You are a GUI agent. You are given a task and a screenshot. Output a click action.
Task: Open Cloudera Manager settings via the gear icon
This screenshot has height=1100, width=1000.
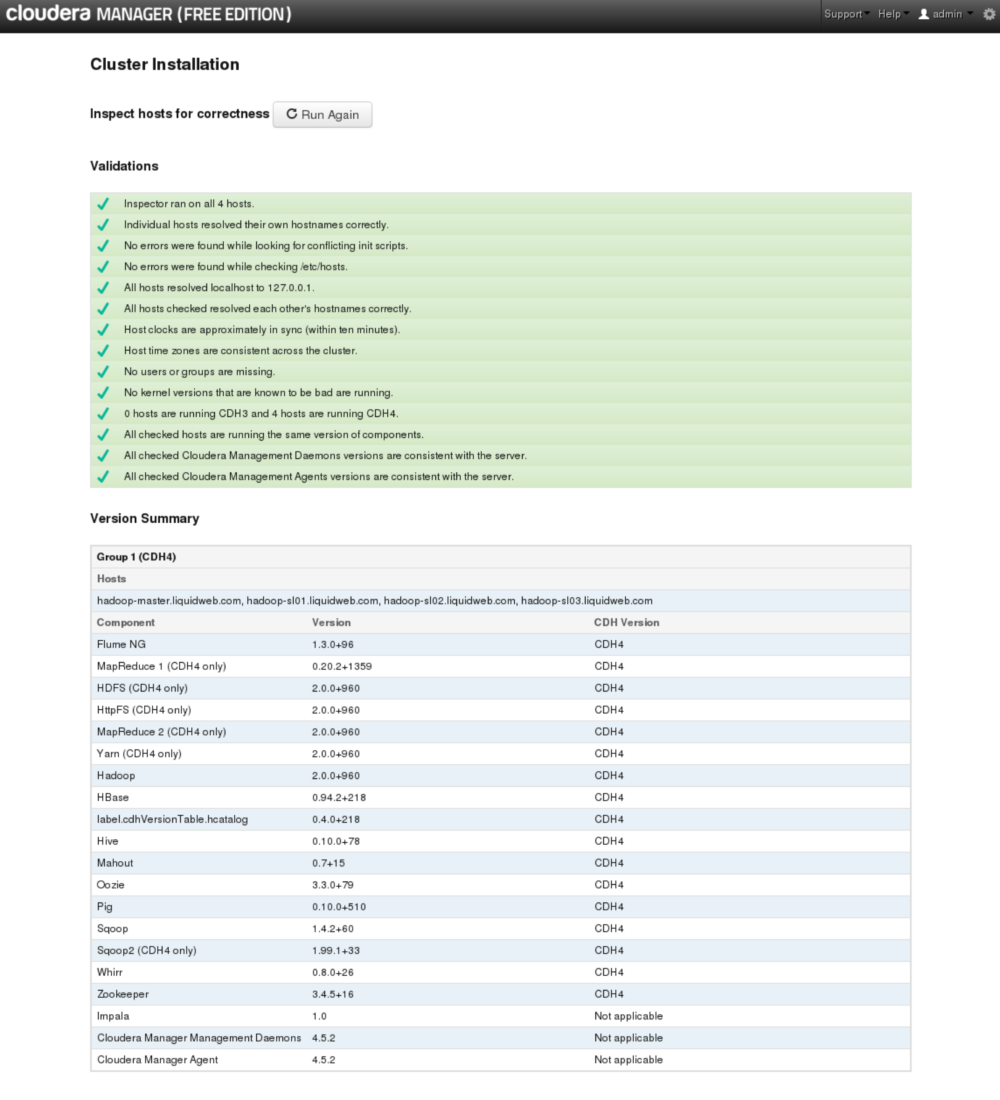coord(988,14)
